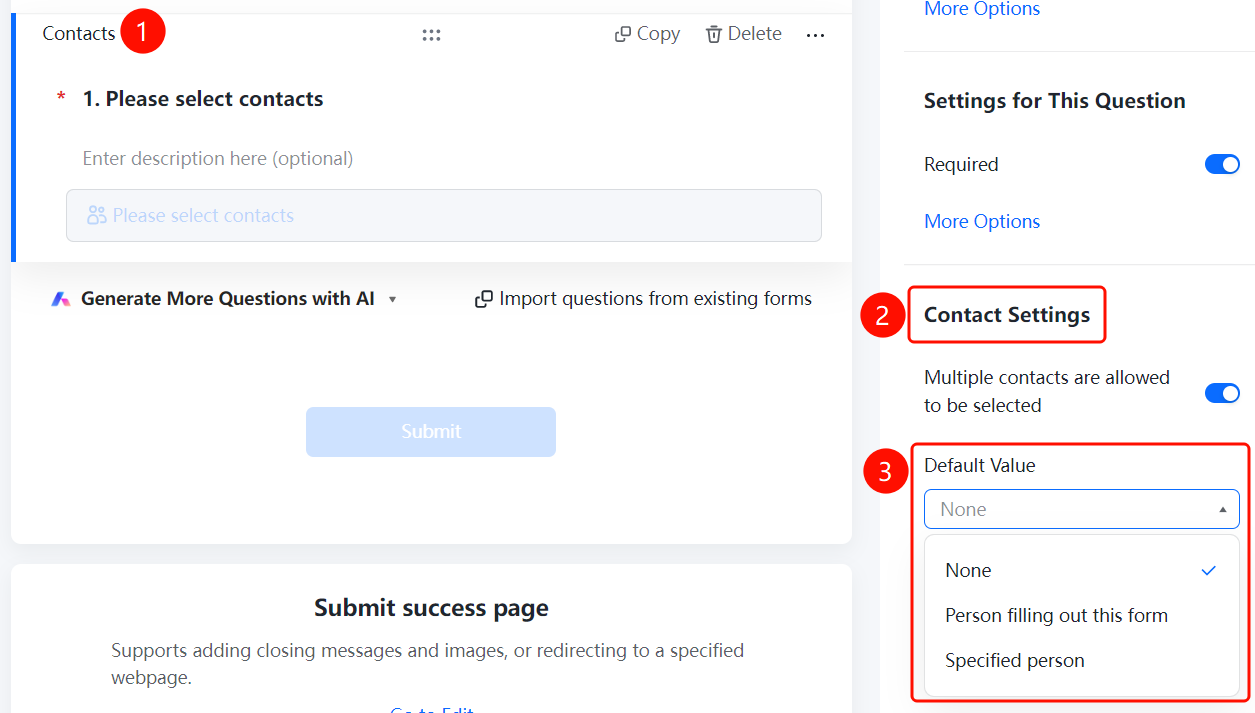Viewport: 1255px width, 713px height.
Task: Click the "Supports adding closing messages" description text
Action: [x=428, y=664]
